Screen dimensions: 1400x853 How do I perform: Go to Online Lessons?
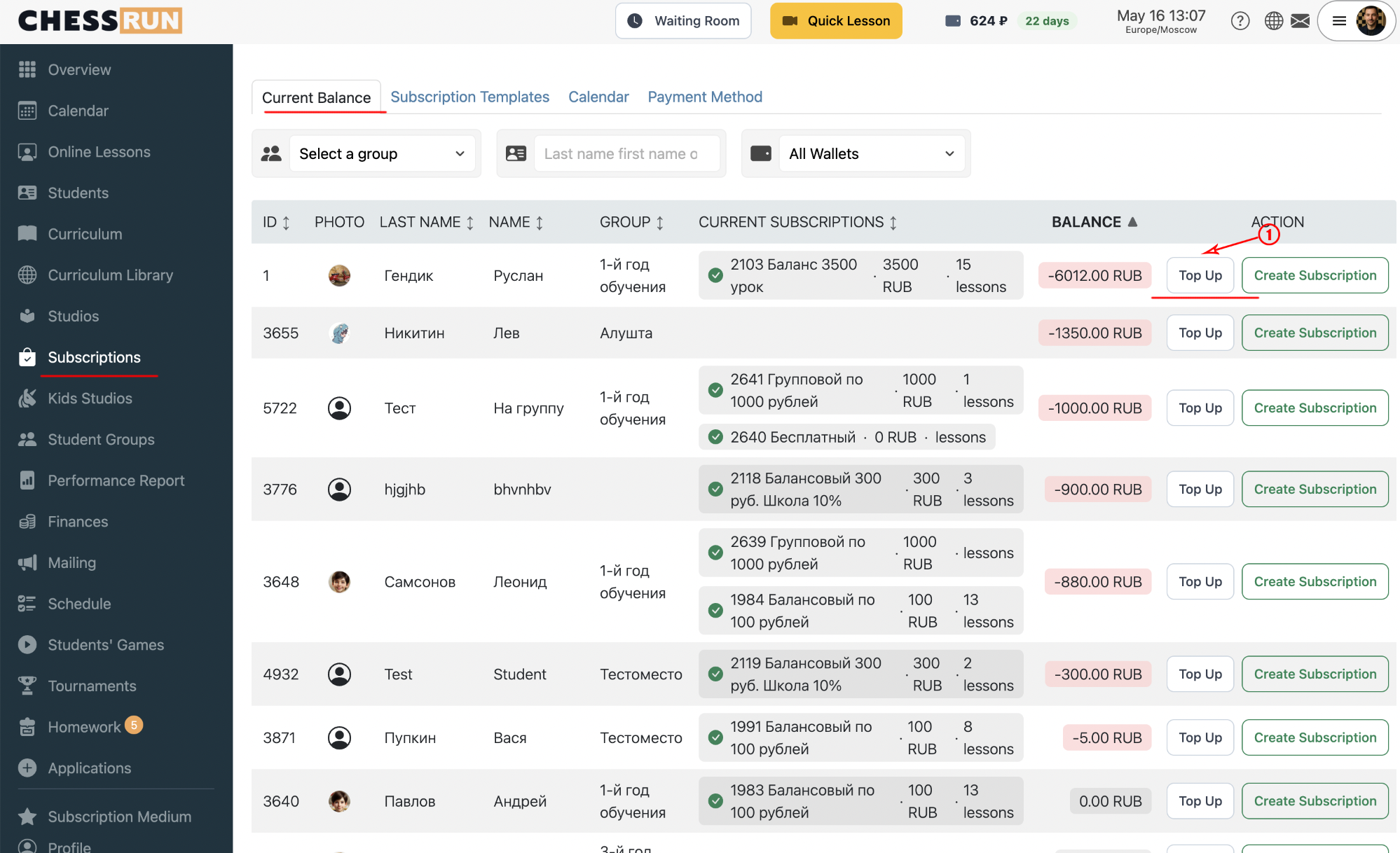click(x=99, y=152)
